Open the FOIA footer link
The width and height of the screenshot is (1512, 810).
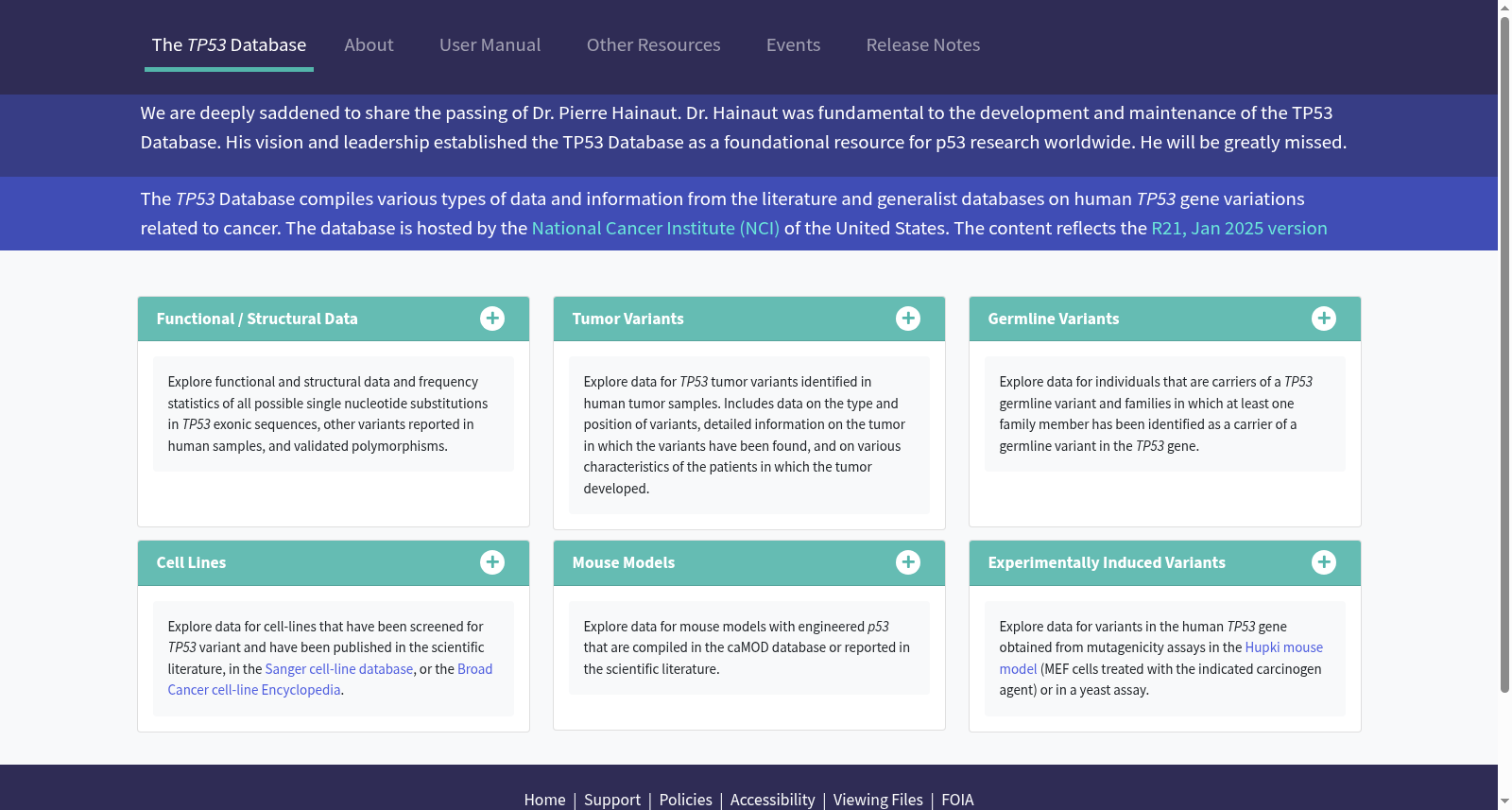click(957, 800)
